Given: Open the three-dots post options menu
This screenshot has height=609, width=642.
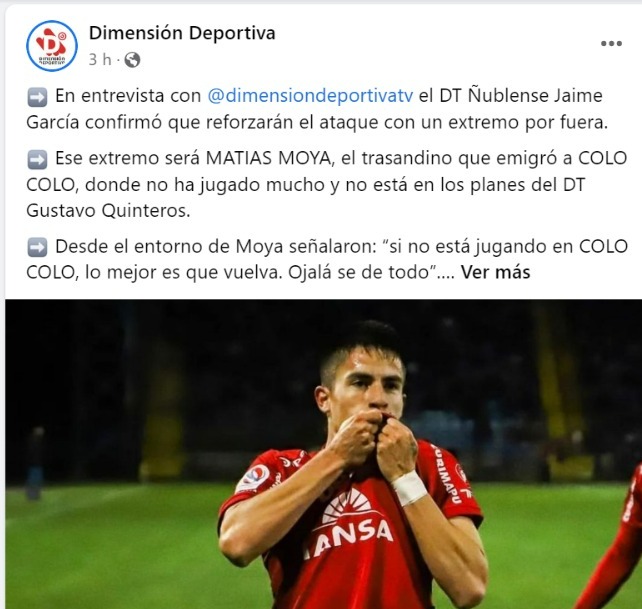Looking at the screenshot, I should pos(611,43).
